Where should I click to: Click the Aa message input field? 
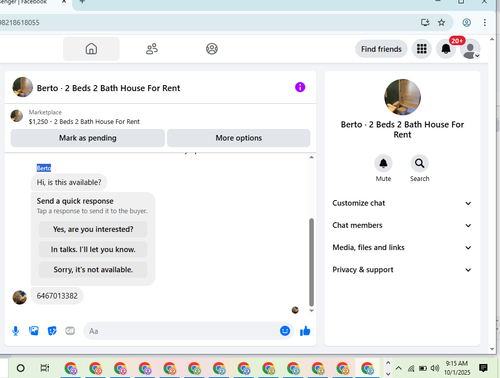tap(182, 331)
